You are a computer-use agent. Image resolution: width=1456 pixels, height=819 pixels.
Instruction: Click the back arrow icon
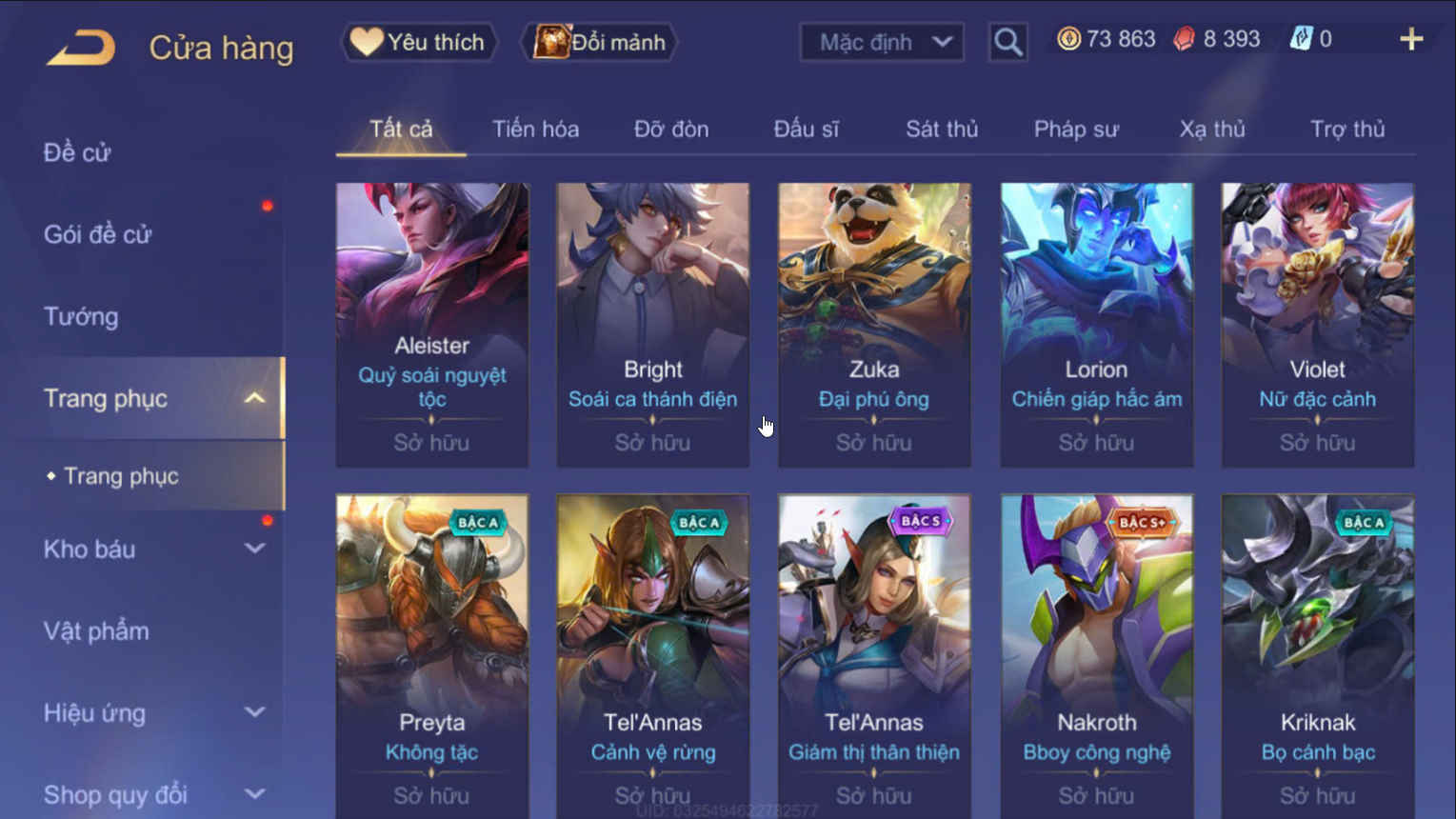(x=81, y=47)
